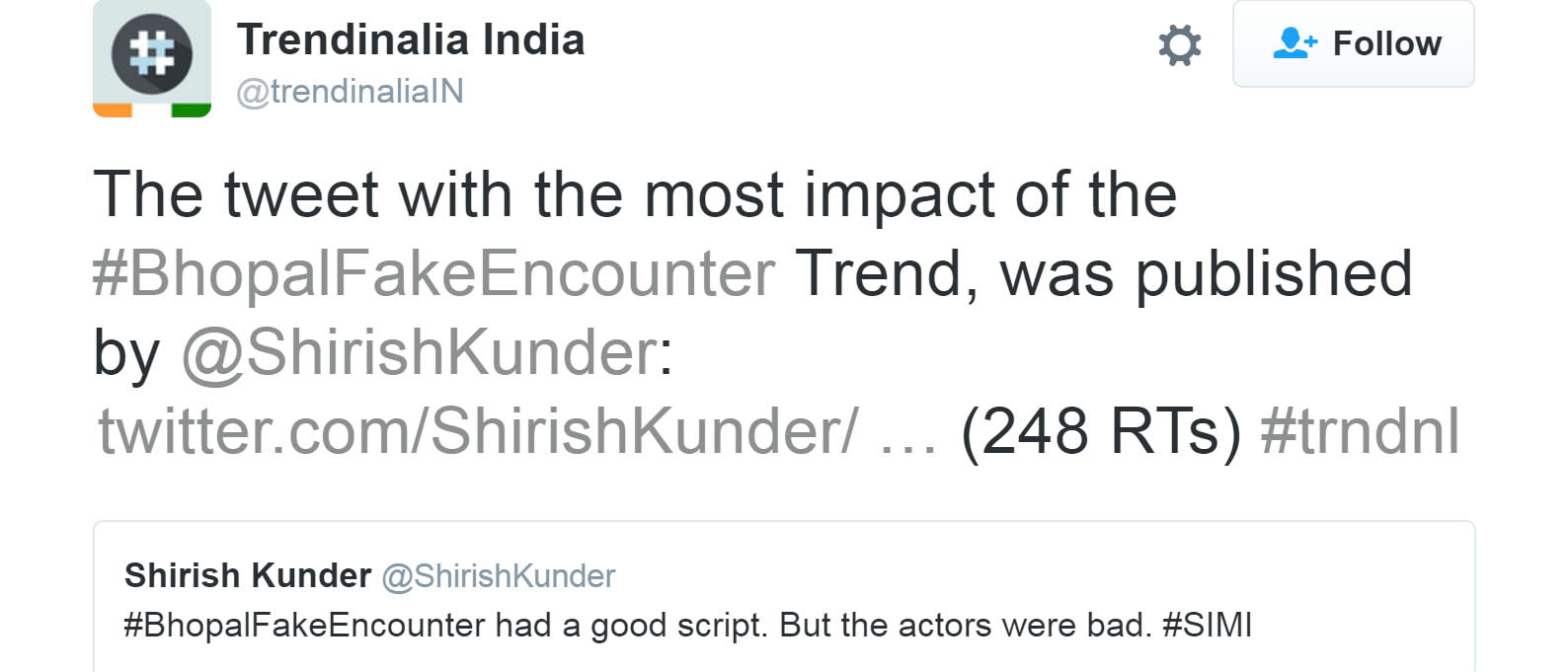This screenshot has height=672, width=1568.
Task: Click the main tweet's first line of text
Action: tap(634, 194)
